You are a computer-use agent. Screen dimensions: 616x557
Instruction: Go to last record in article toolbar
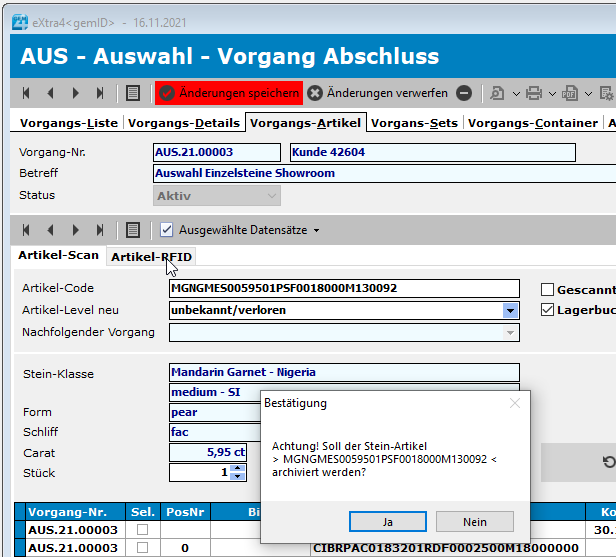coord(100,230)
